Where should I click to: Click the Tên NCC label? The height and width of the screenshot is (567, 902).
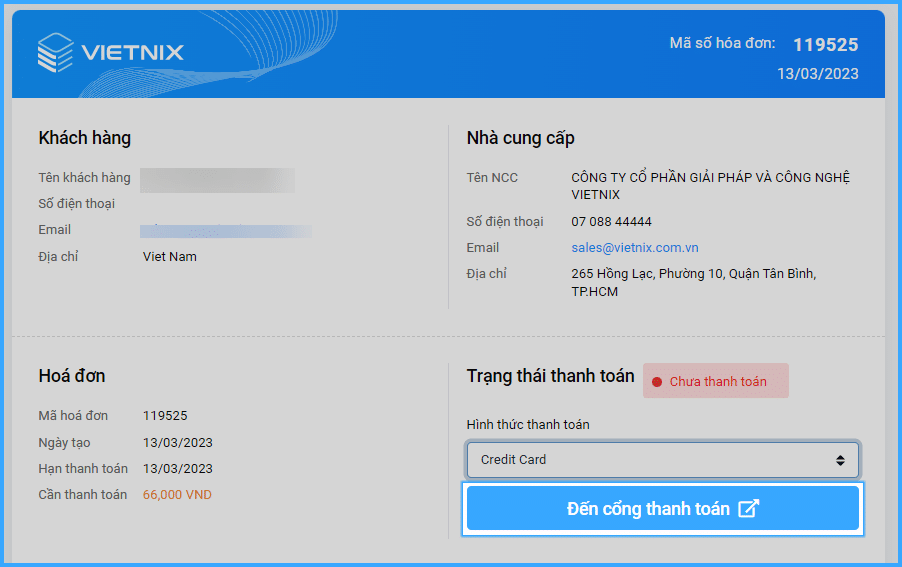pyautogui.click(x=492, y=178)
